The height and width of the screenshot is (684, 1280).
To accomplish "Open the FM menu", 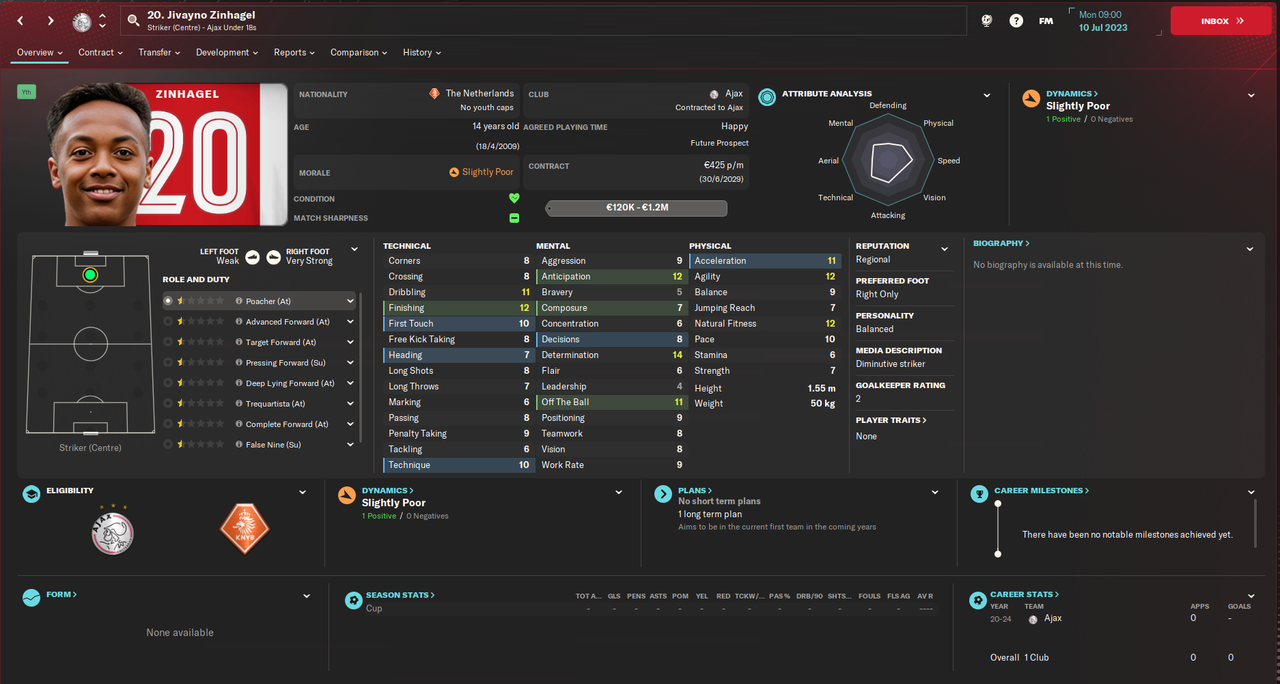I will pyautogui.click(x=1045, y=20).
